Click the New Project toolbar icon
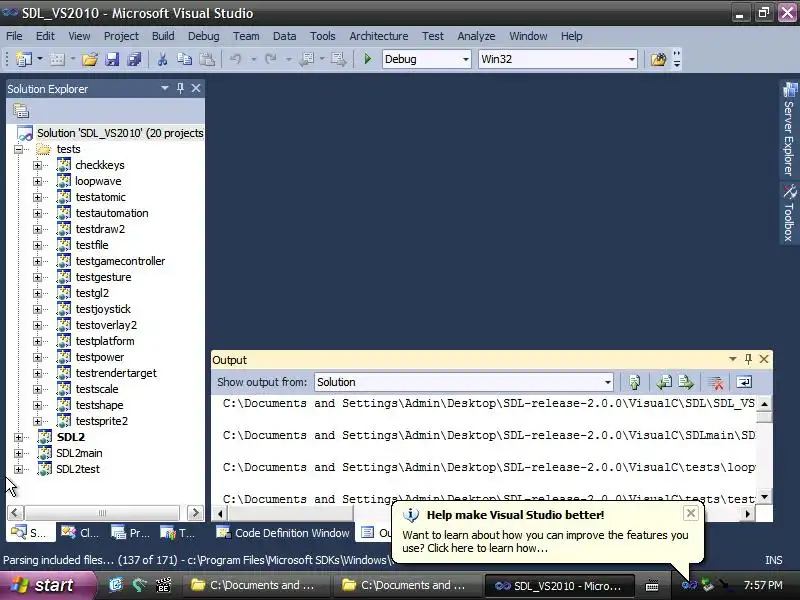The height and width of the screenshot is (600, 800). point(23,59)
